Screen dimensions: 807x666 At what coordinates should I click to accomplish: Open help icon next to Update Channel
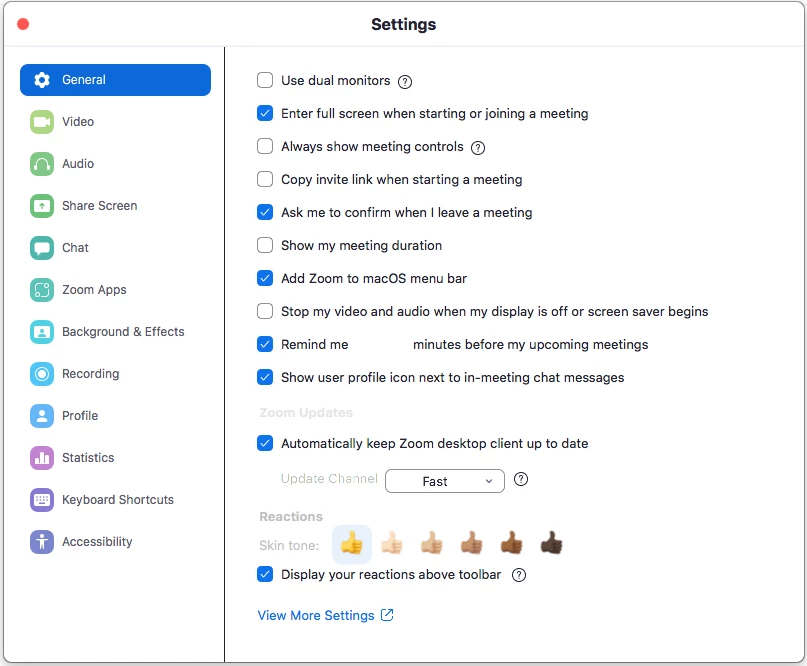coord(521,479)
